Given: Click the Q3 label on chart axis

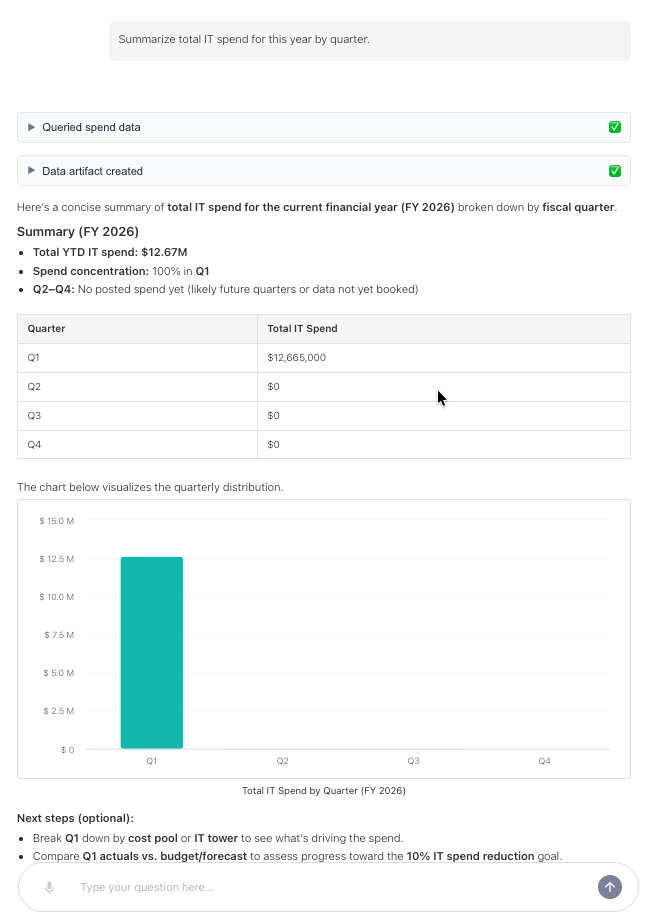Looking at the screenshot, I should [x=413, y=761].
